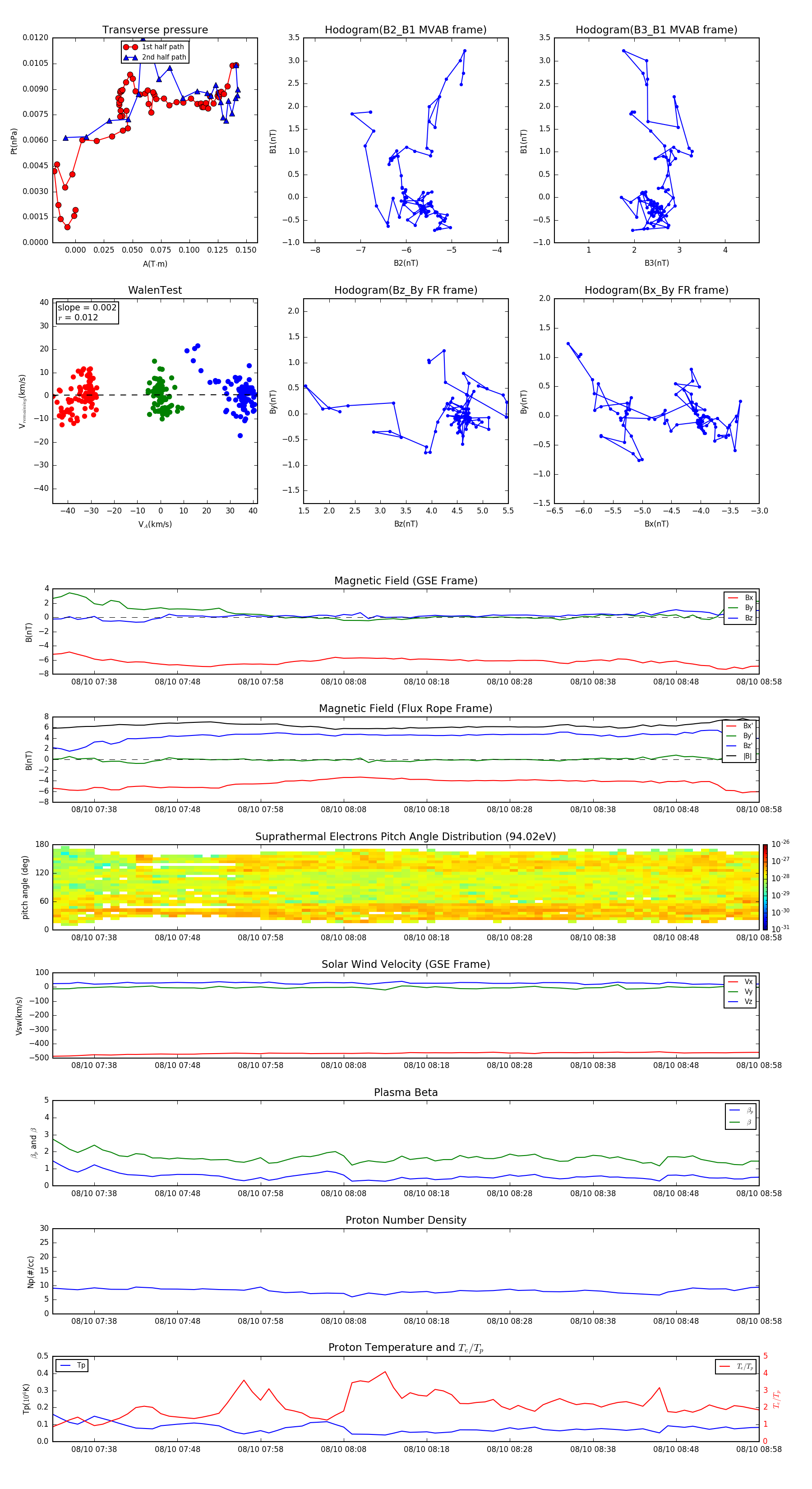Select 'By' in the GSE Frame legend

(x=740, y=607)
